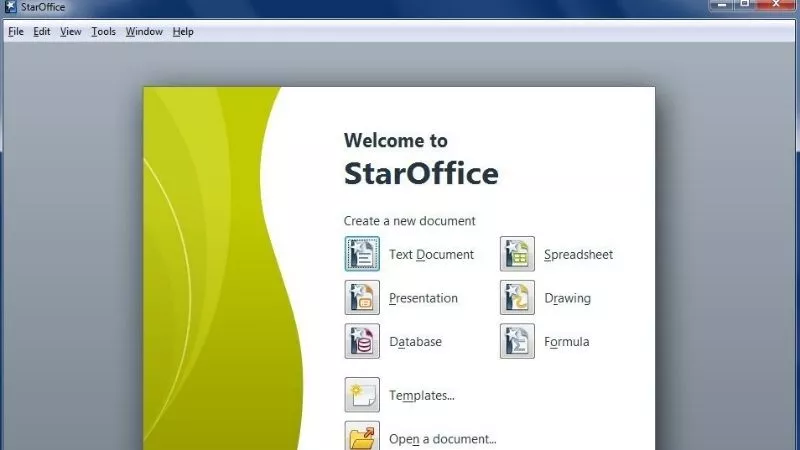Image resolution: width=800 pixels, height=450 pixels.
Task: Click the Spreadsheet icon
Action: coord(517,254)
